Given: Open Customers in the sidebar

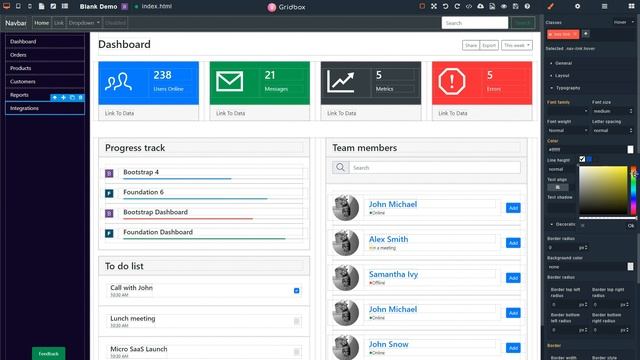Looking at the screenshot, I should tap(45, 82).
